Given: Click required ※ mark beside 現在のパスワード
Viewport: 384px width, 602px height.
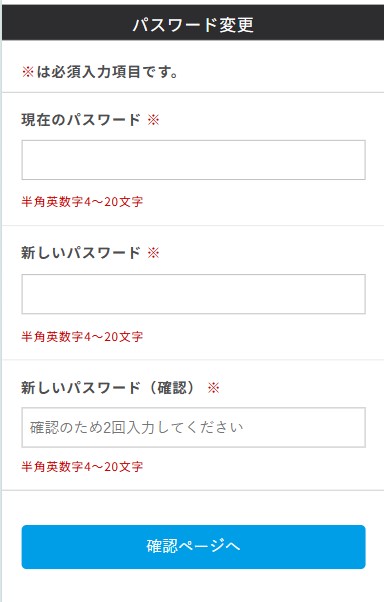Looking at the screenshot, I should pyautogui.click(x=154, y=120).
